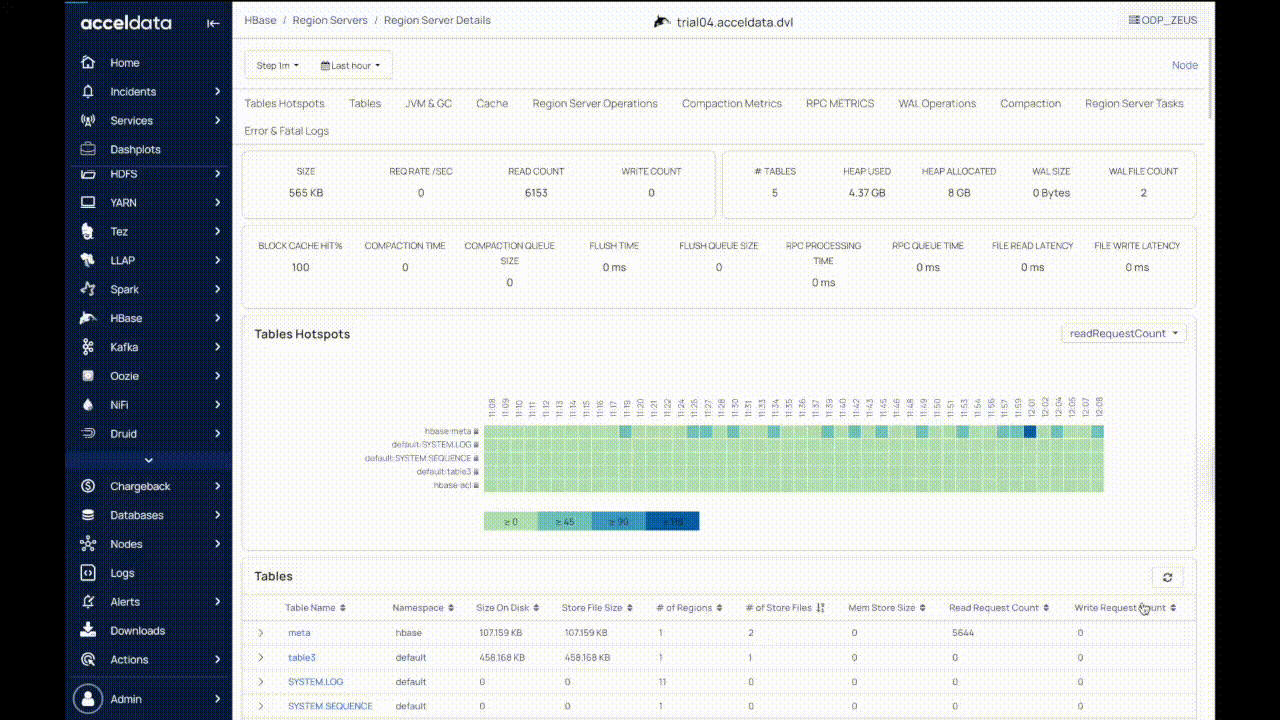Click the Home icon in the sidebar
This screenshot has width=1280, height=720.
click(89, 62)
